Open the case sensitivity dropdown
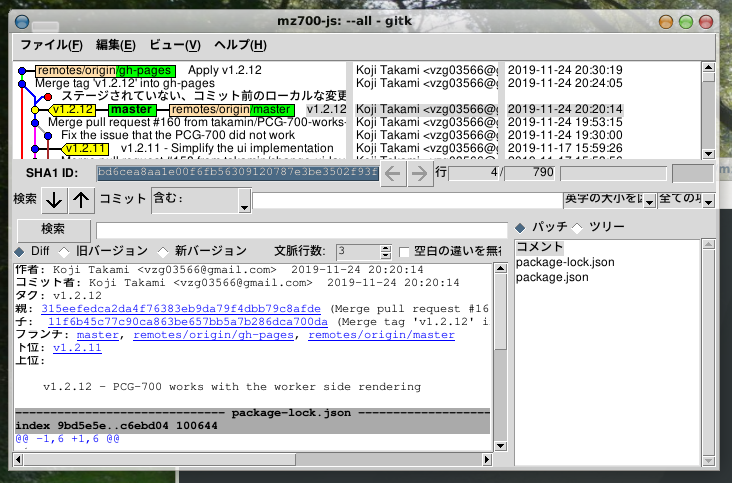The width and height of the screenshot is (732, 483). click(609, 200)
